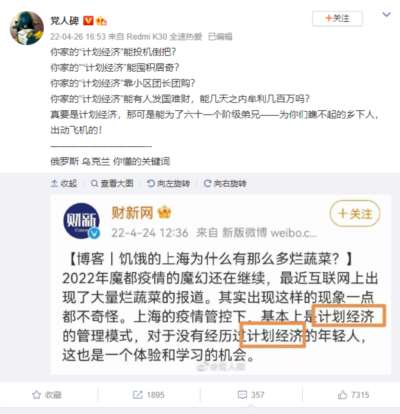Image resolution: width=400 pixels, height=414 pixels.
Task: Open the 财新网 account name link
Action: tap(132, 213)
